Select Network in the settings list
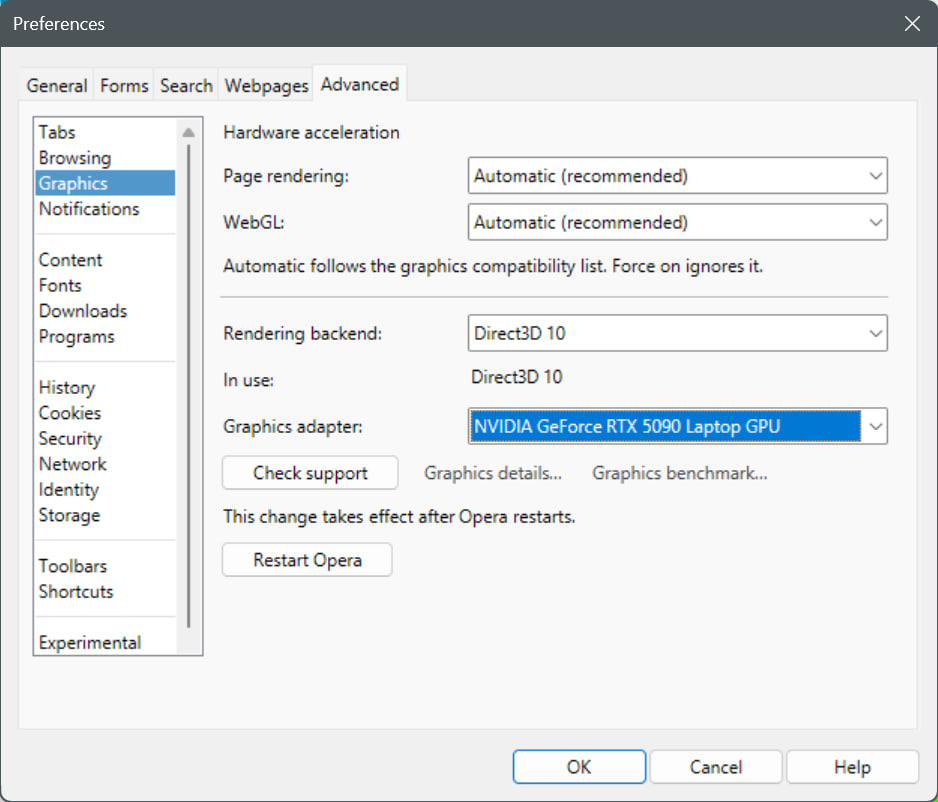The image size is (938, 802). (x=105, y=464)
